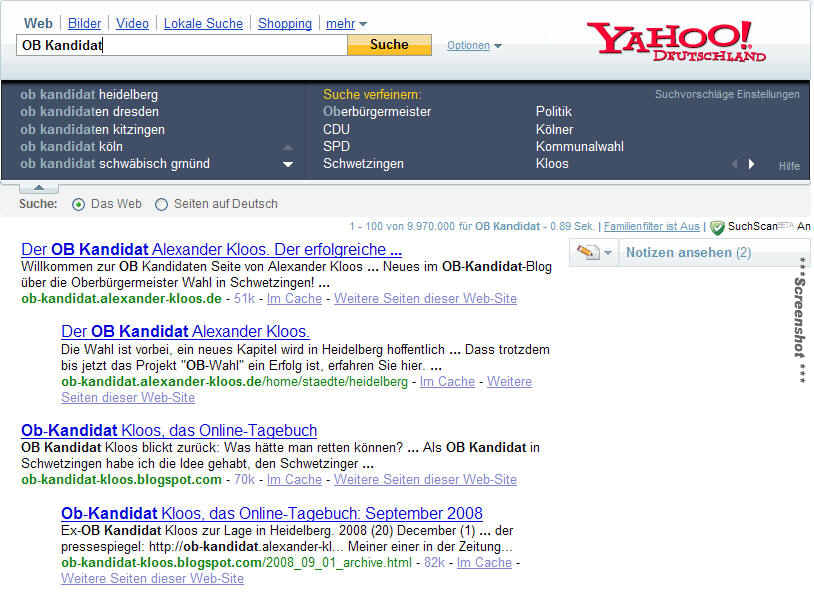Refine search with 'Kloos'
814x604 pixels.
[x=552, y=164]
